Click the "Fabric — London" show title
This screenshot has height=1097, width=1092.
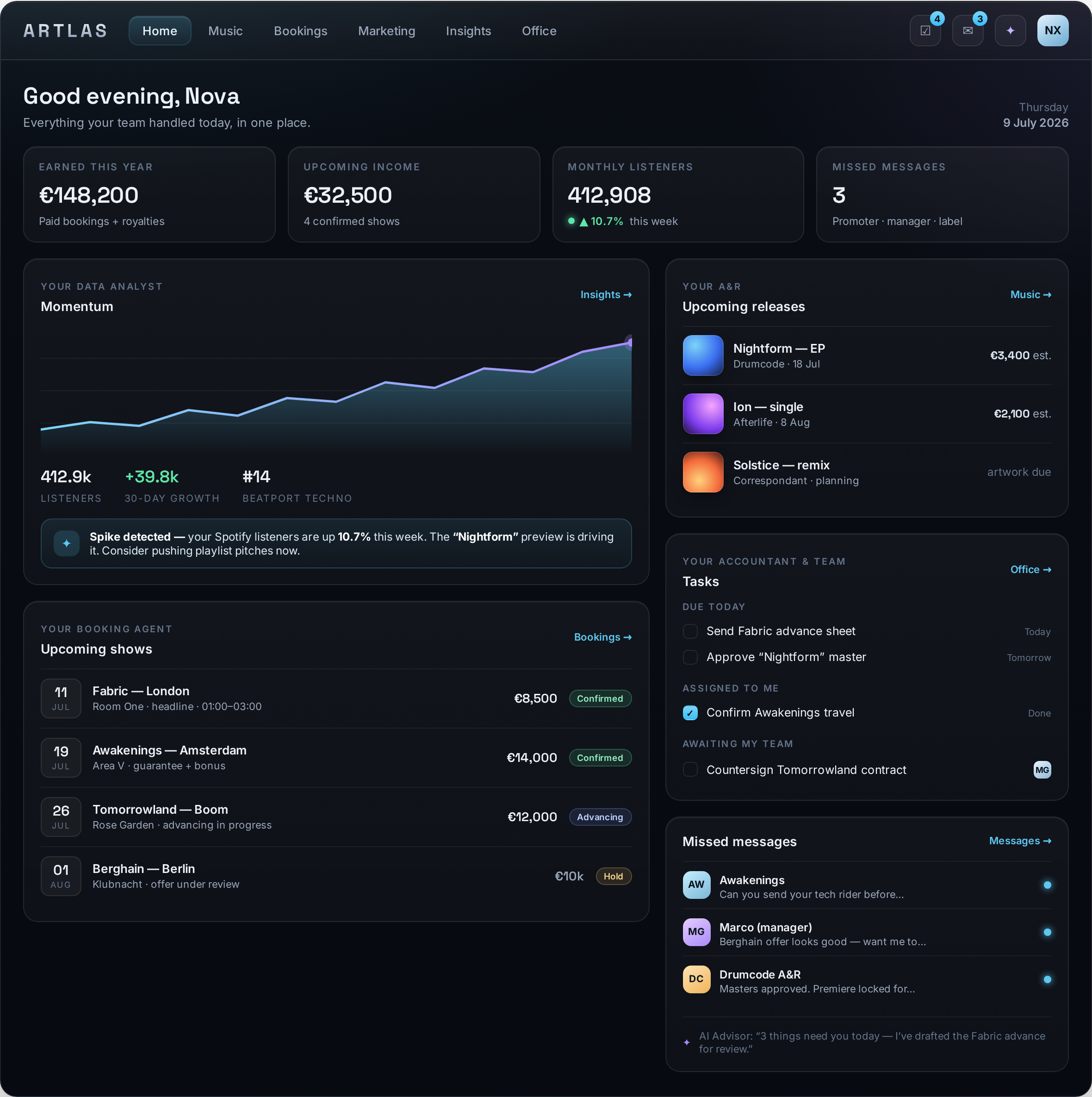[141, 691]
